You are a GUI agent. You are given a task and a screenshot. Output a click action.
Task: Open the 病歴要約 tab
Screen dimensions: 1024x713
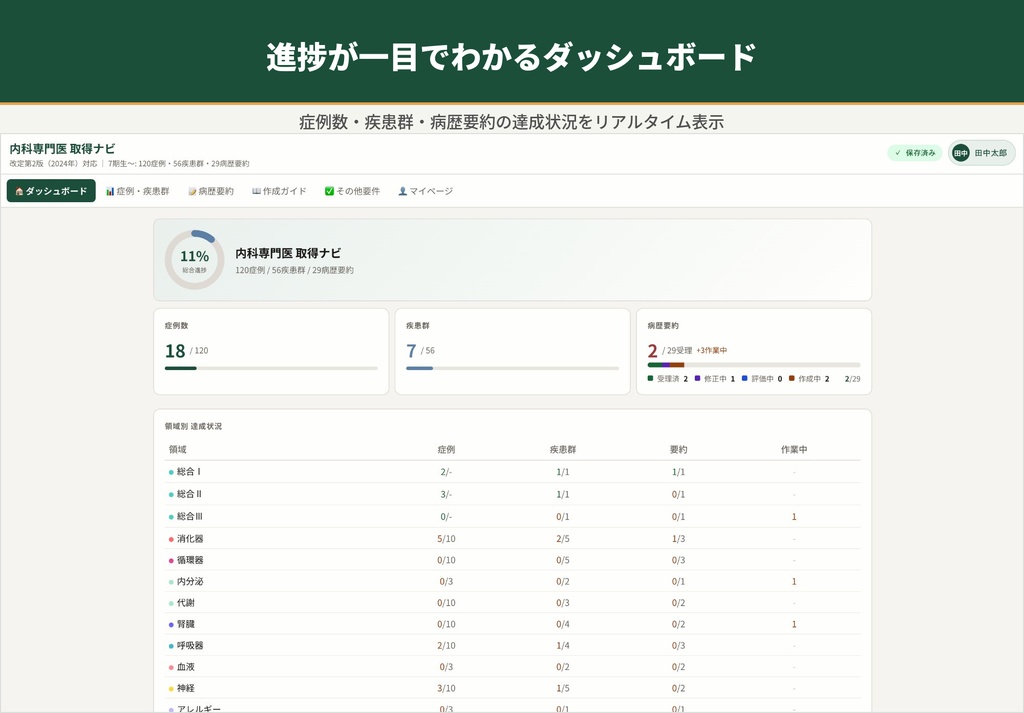click(x=211, y=191)
